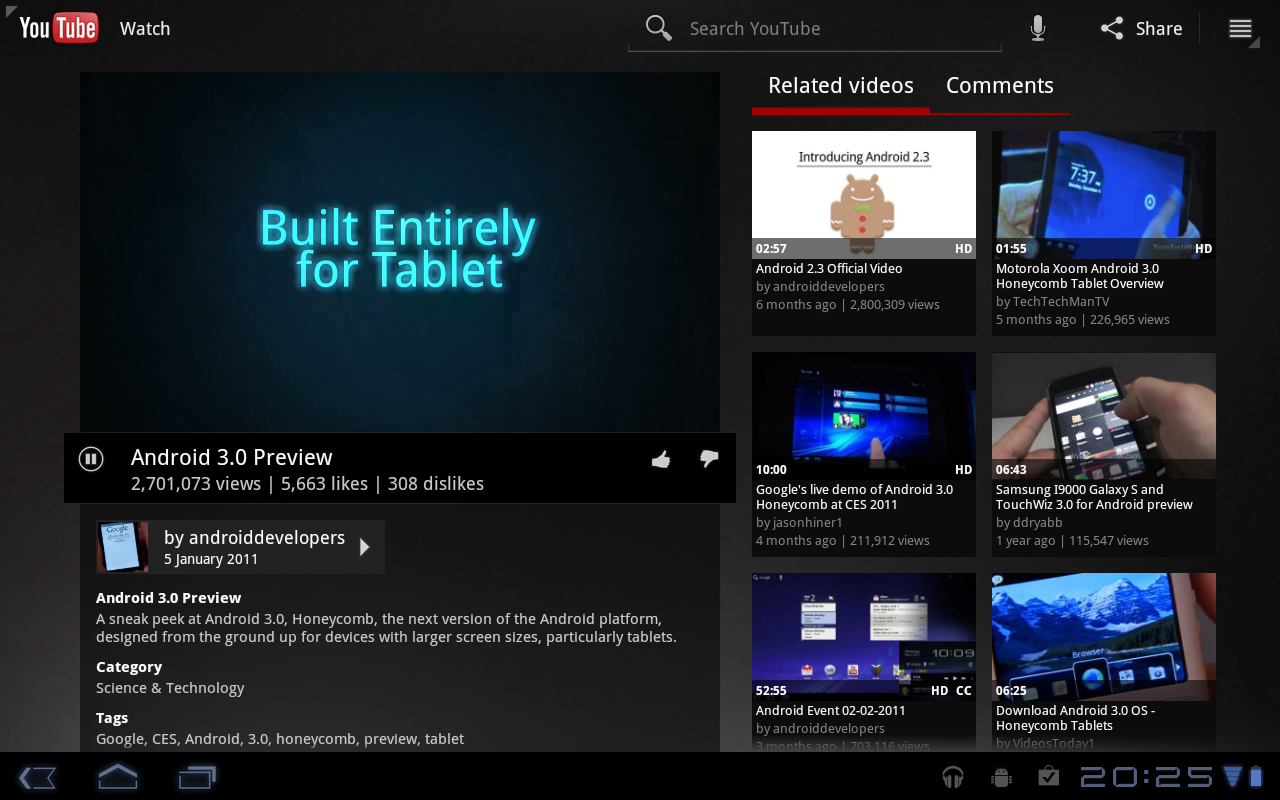Image resolution: width=1280 pixels, height=800 pixels.
Task: Open the Share icon
Action: coord(1112,28)
